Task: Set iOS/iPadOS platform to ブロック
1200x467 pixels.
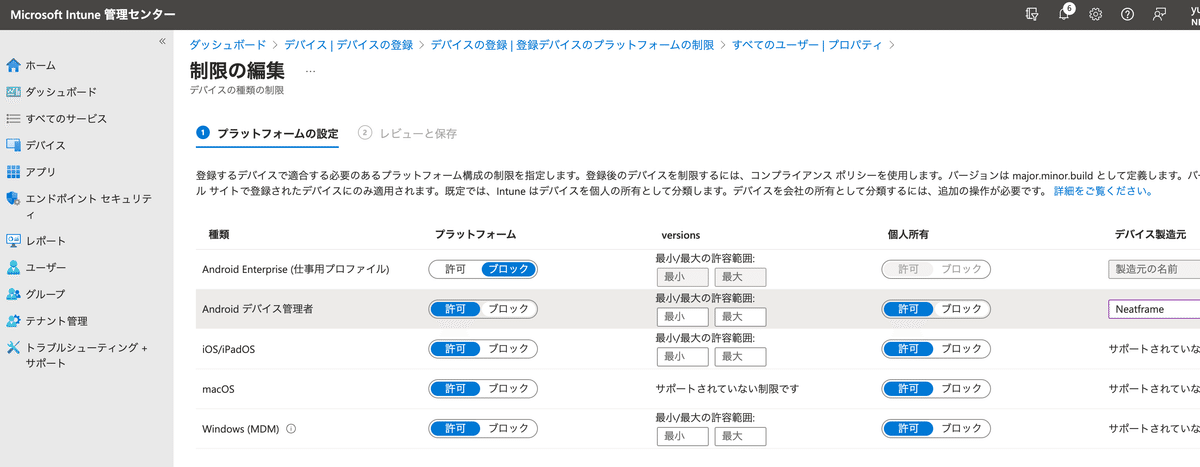Action: point(508,349)
